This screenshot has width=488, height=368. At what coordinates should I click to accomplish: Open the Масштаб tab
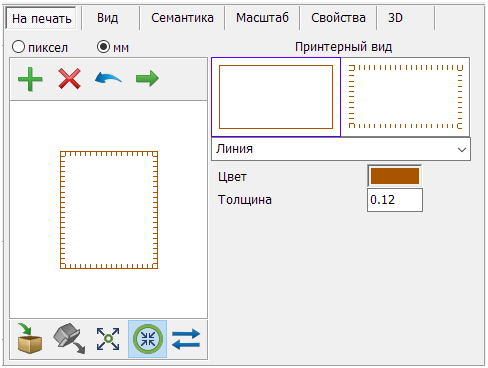coord(262,18)
